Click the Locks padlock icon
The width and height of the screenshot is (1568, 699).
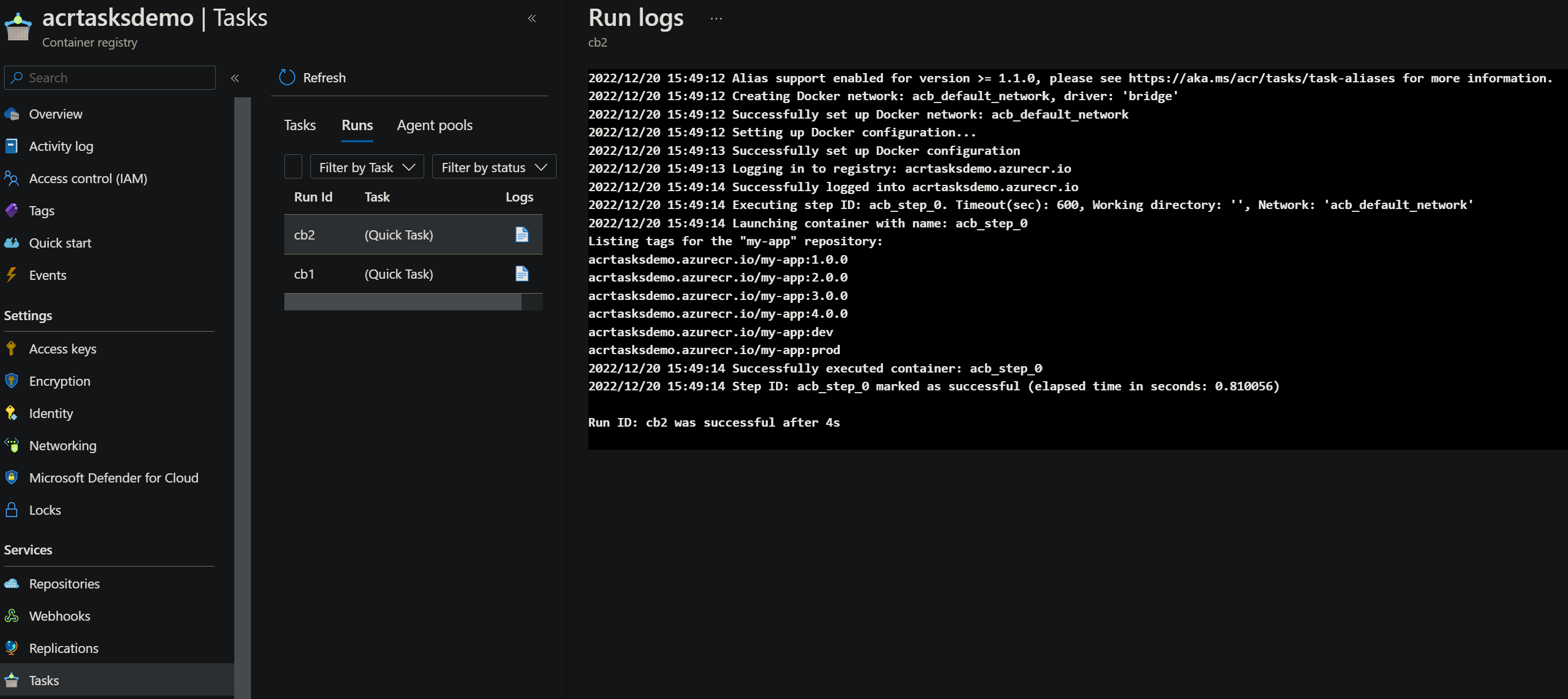tap(12, 510)
